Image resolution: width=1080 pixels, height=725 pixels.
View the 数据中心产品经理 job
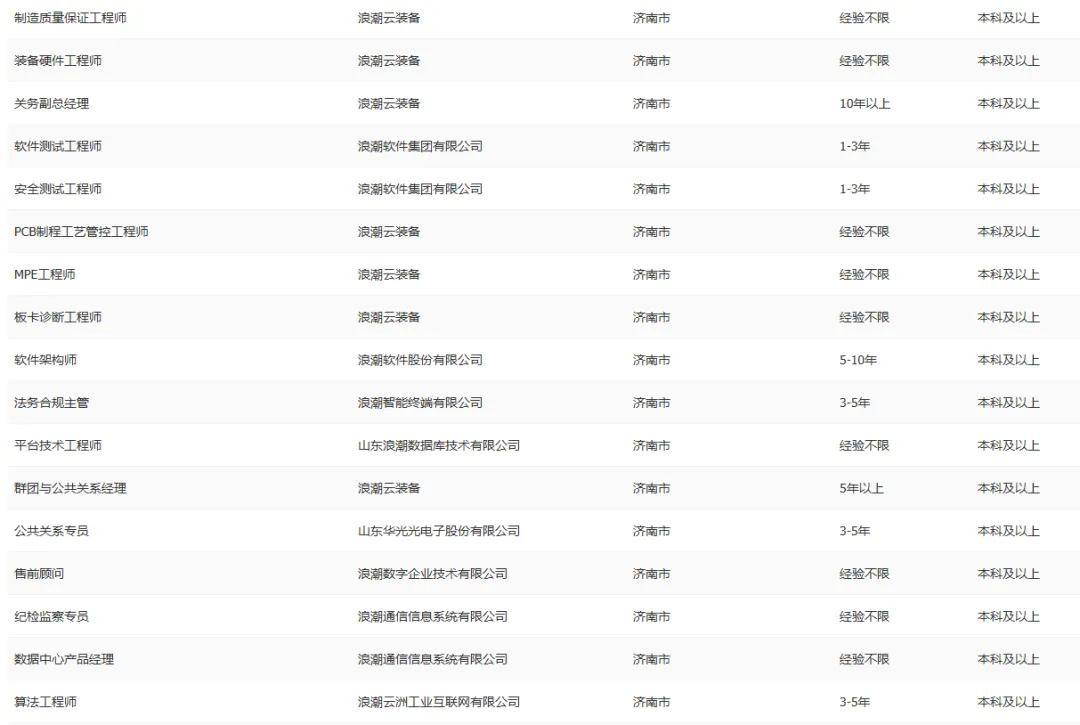click(x=64, y=659)
